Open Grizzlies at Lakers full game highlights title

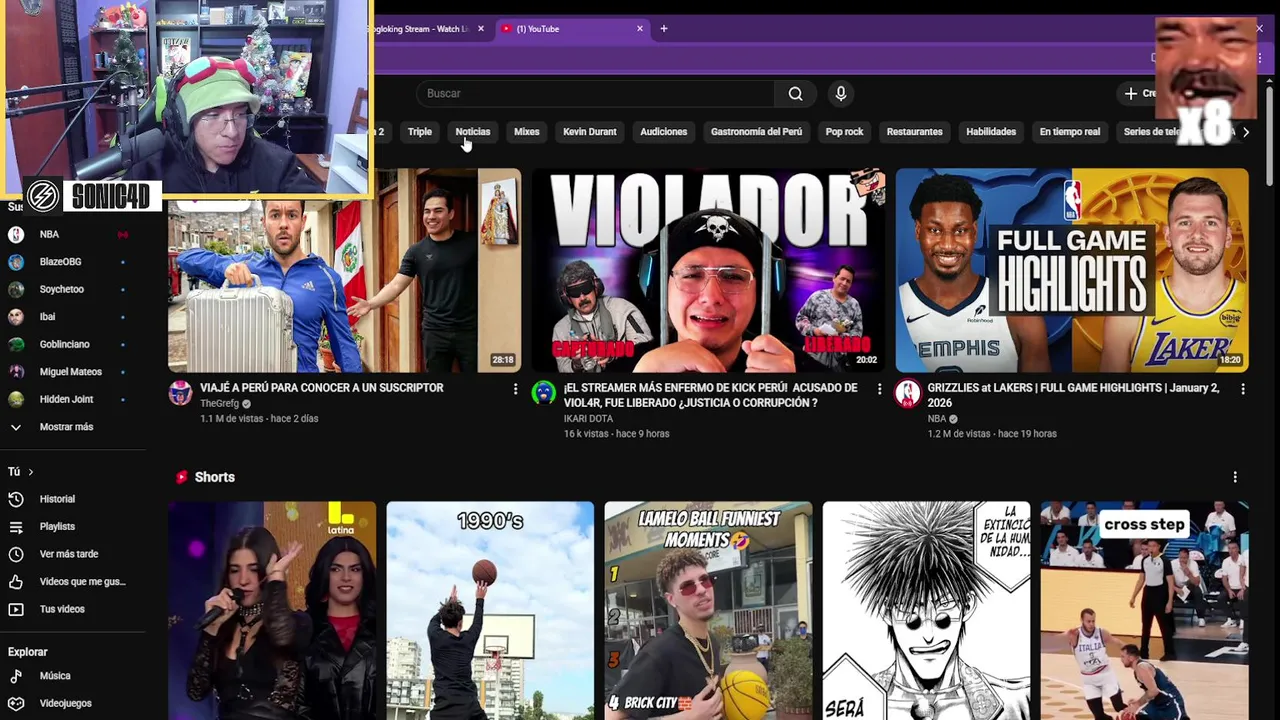point(1074,395)
